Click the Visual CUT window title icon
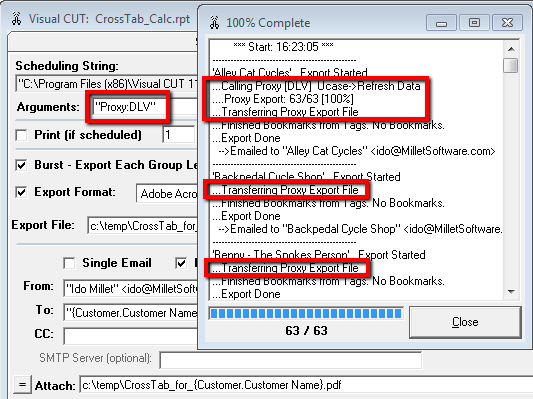533x399 pixels. 16,19
